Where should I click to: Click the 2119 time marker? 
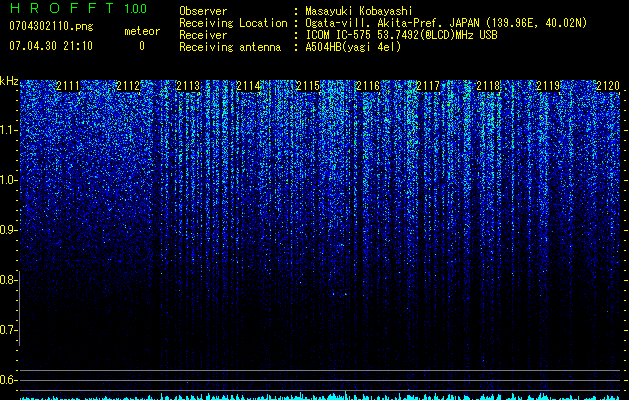point(548,86)
